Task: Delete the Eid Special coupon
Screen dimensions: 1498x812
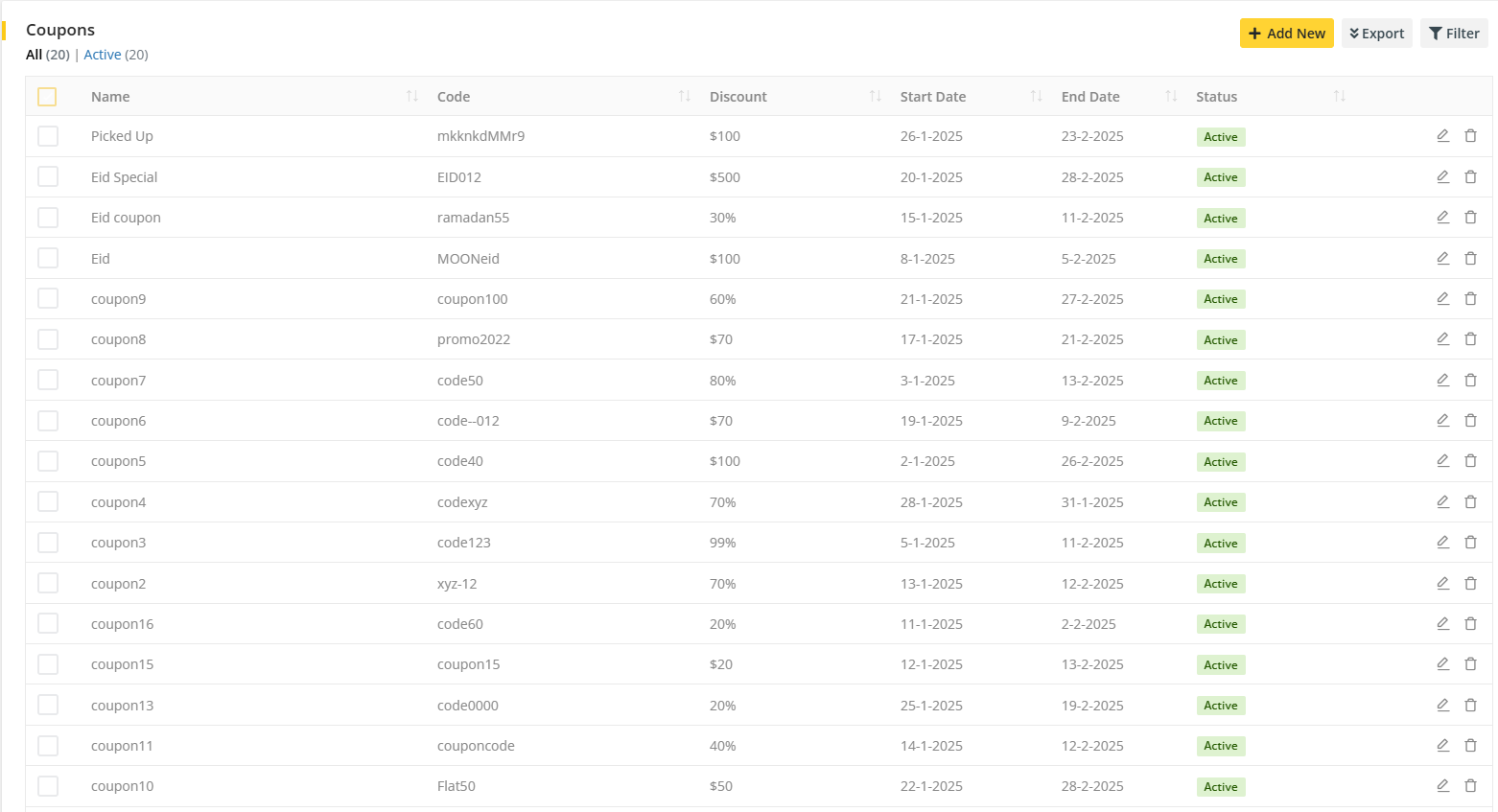Action: [1470, 177]
